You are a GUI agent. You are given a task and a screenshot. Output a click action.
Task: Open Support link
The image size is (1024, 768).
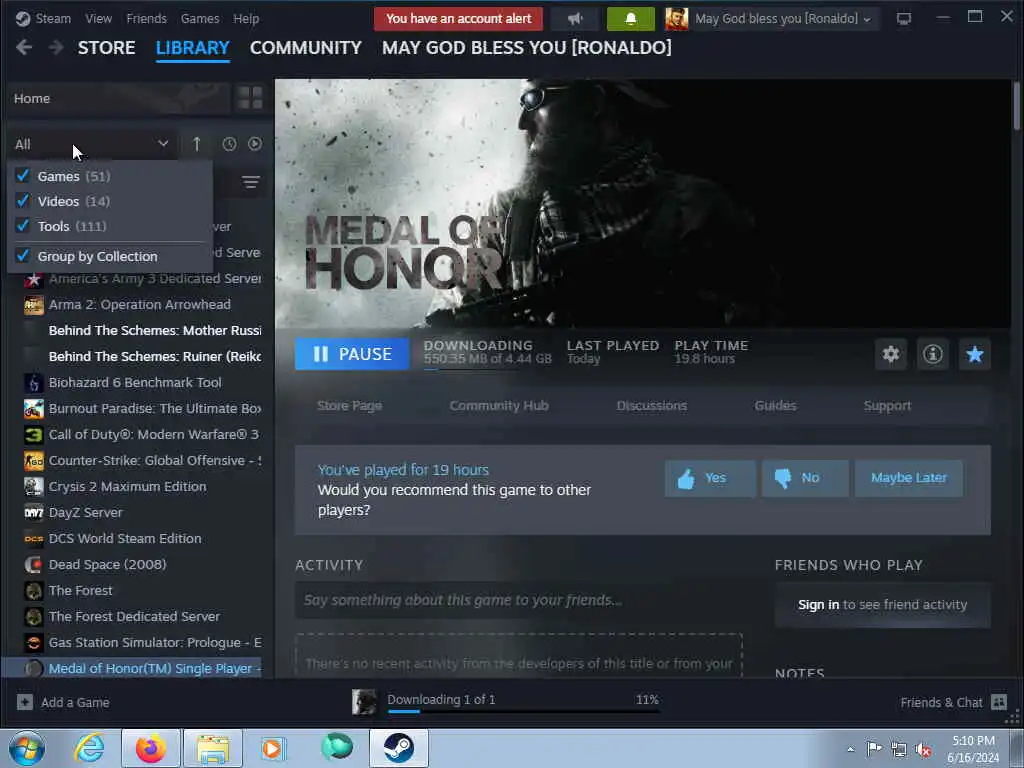(887, 406)
